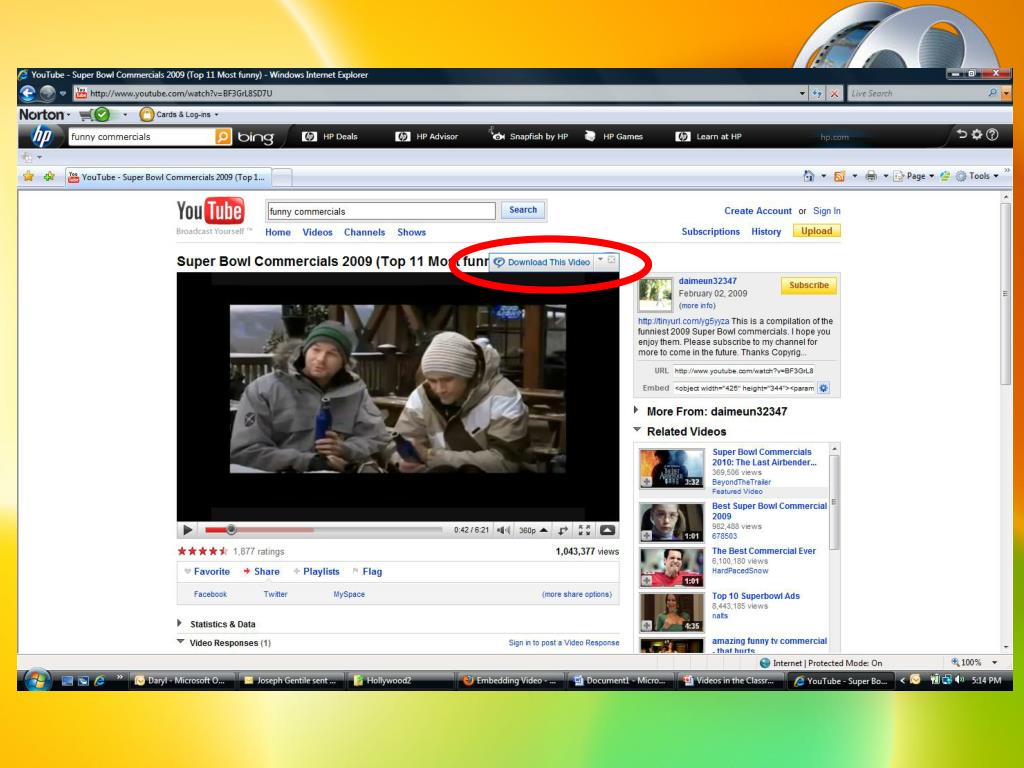Click the browser forward arrow button
The image size is (1024, 768).
48,93
